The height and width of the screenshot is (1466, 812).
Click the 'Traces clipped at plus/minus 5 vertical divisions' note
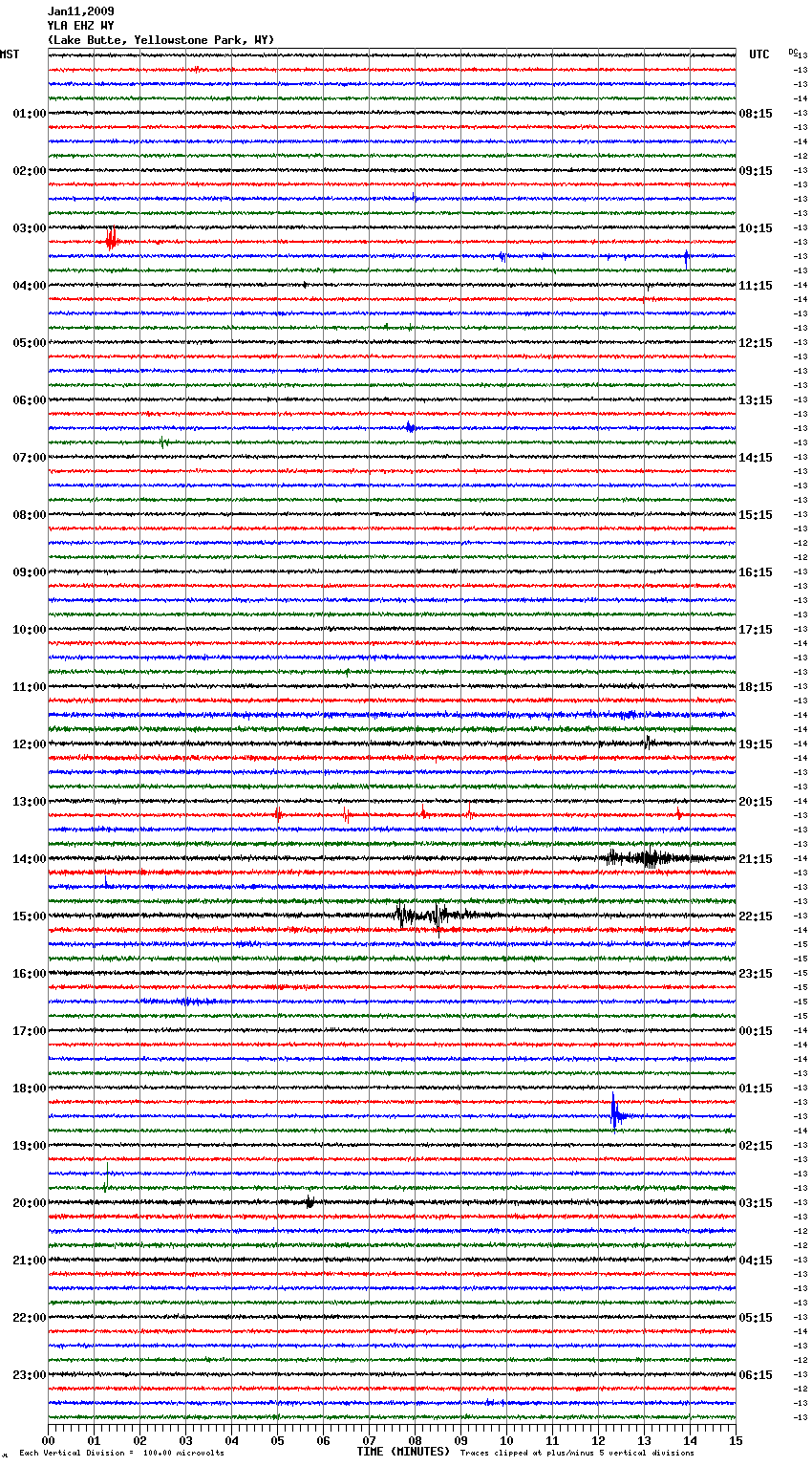(577, 1453)
